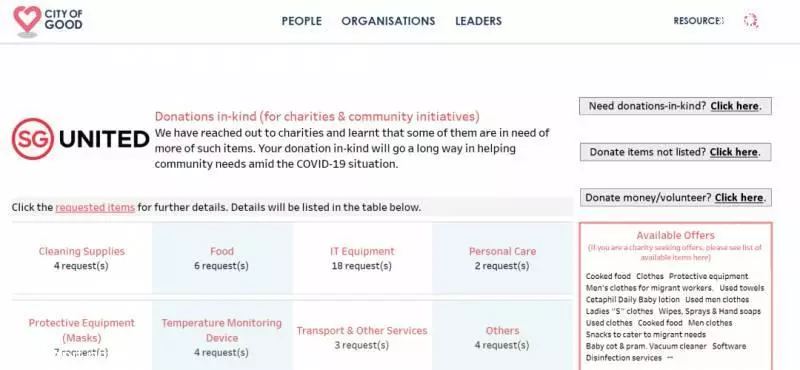Click the Donate money/volunteer link
800x370 pixels.
point(675,198)
